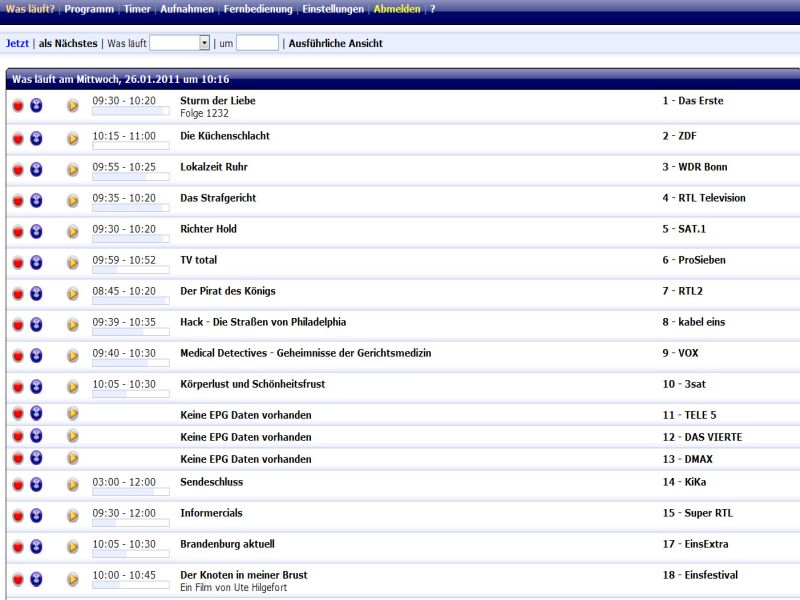This screenshot has height=600, width=800.
Task: Open help via the '?' link
Action: (433, 9)
